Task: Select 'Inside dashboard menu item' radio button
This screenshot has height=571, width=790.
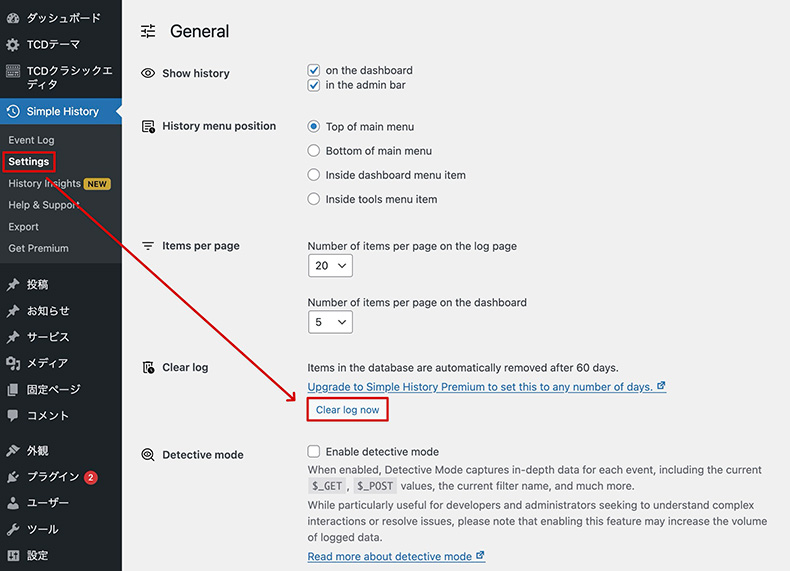Action: click(x=313, y=175)
